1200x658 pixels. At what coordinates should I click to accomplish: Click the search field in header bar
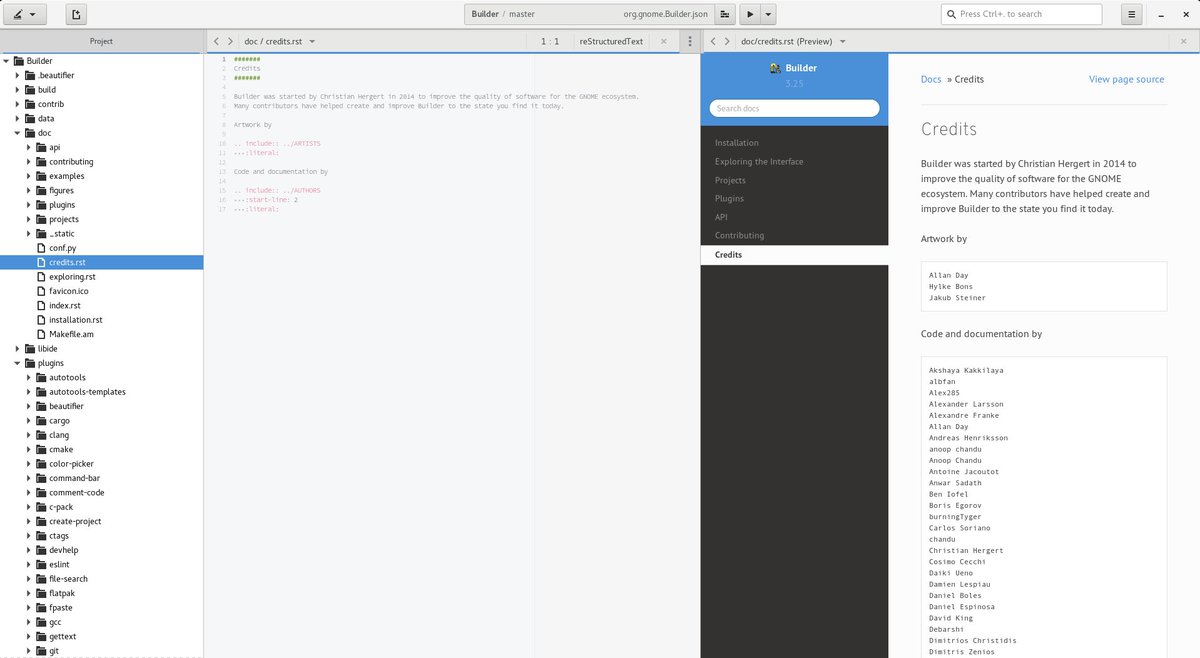pyautogui.click(x=1021, y=14)
